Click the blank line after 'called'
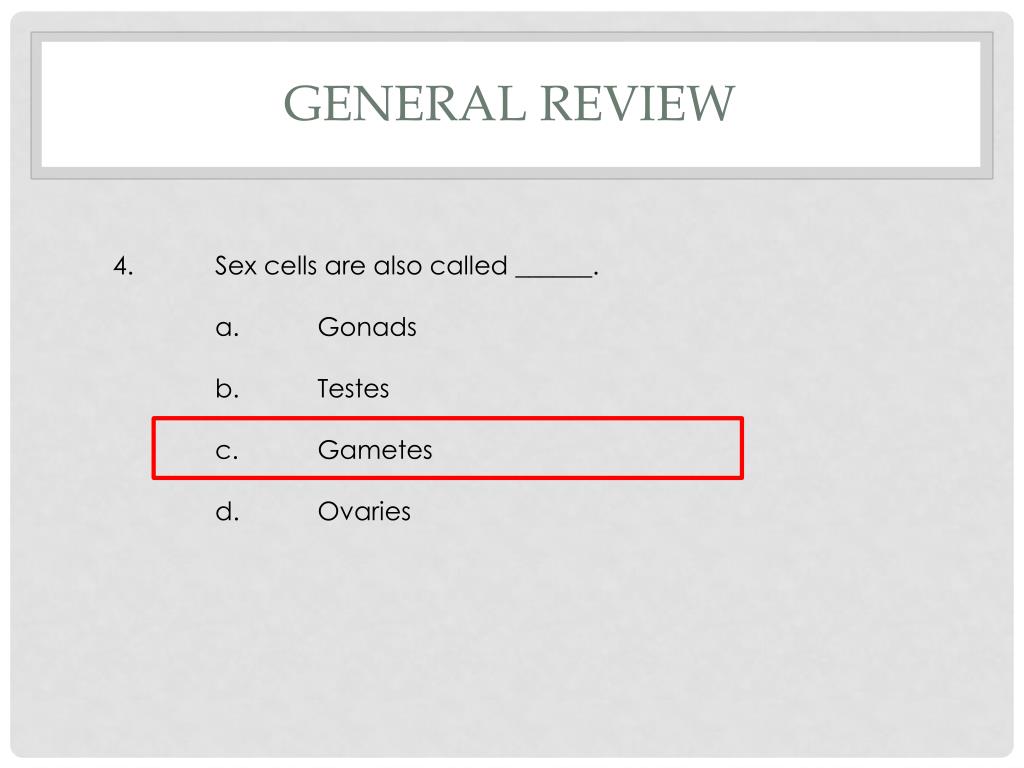 coord(554,276)
